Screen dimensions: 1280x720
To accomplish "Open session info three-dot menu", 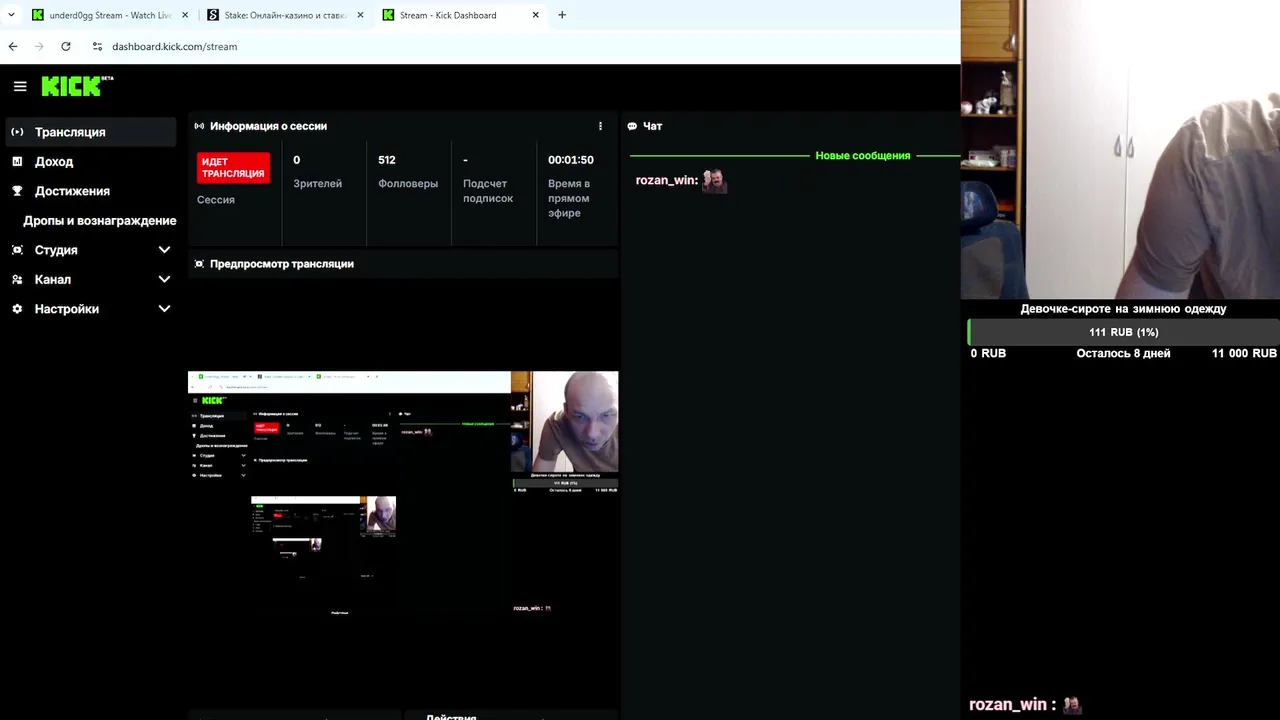I will pyautogui.click(x=600, y=126).
